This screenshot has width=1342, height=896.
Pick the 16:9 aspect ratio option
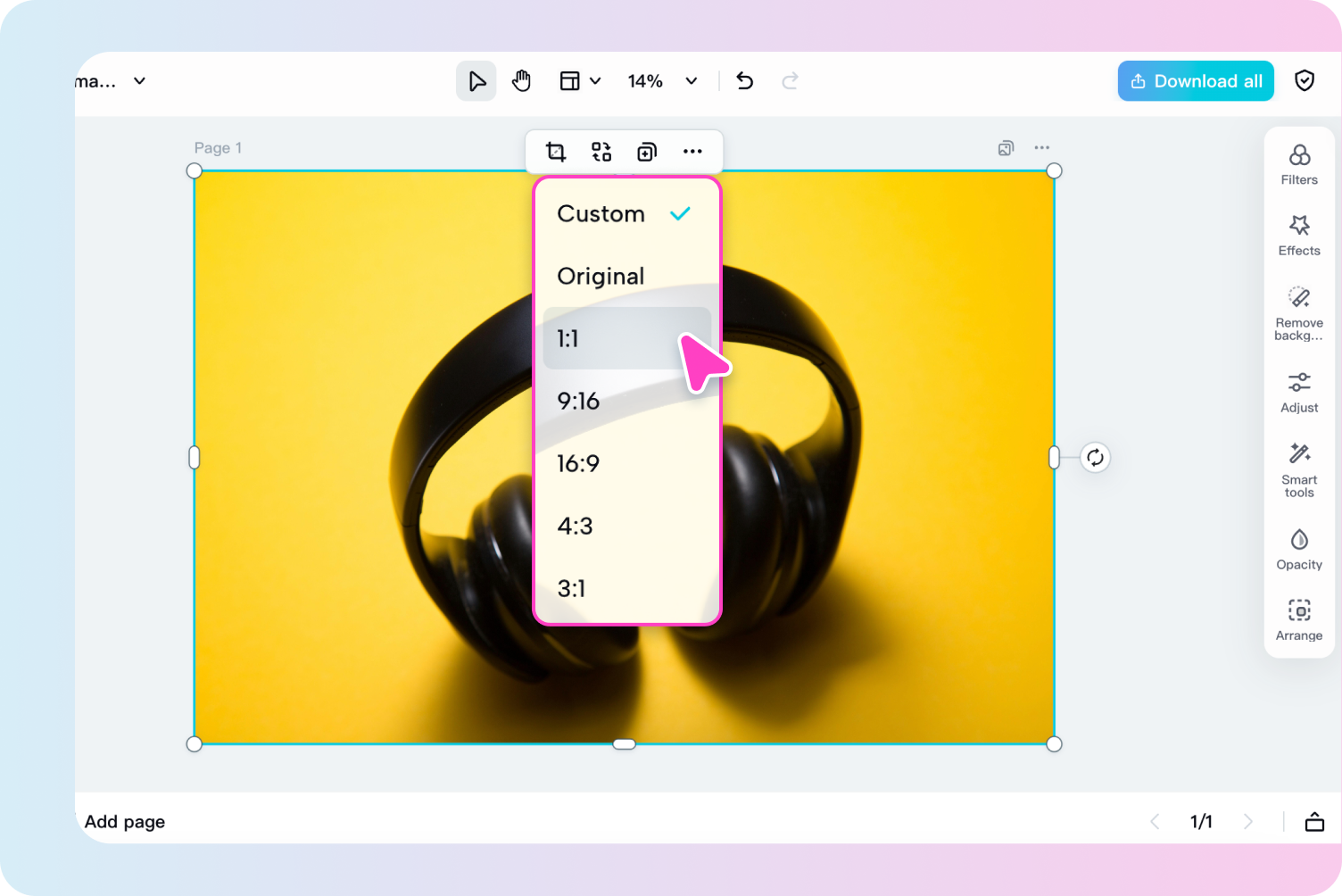579,463
